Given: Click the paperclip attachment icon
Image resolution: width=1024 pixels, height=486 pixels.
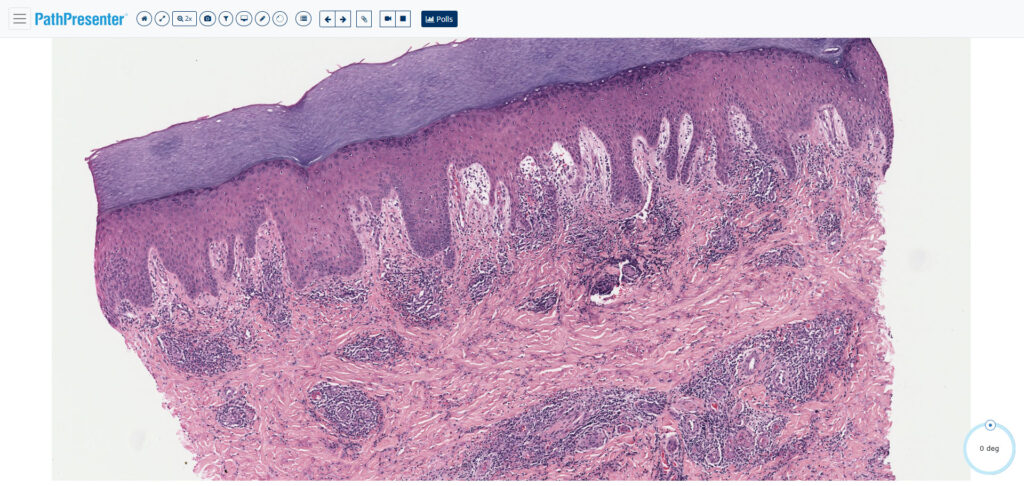Looking at the screenshot, I should (364, 19).
